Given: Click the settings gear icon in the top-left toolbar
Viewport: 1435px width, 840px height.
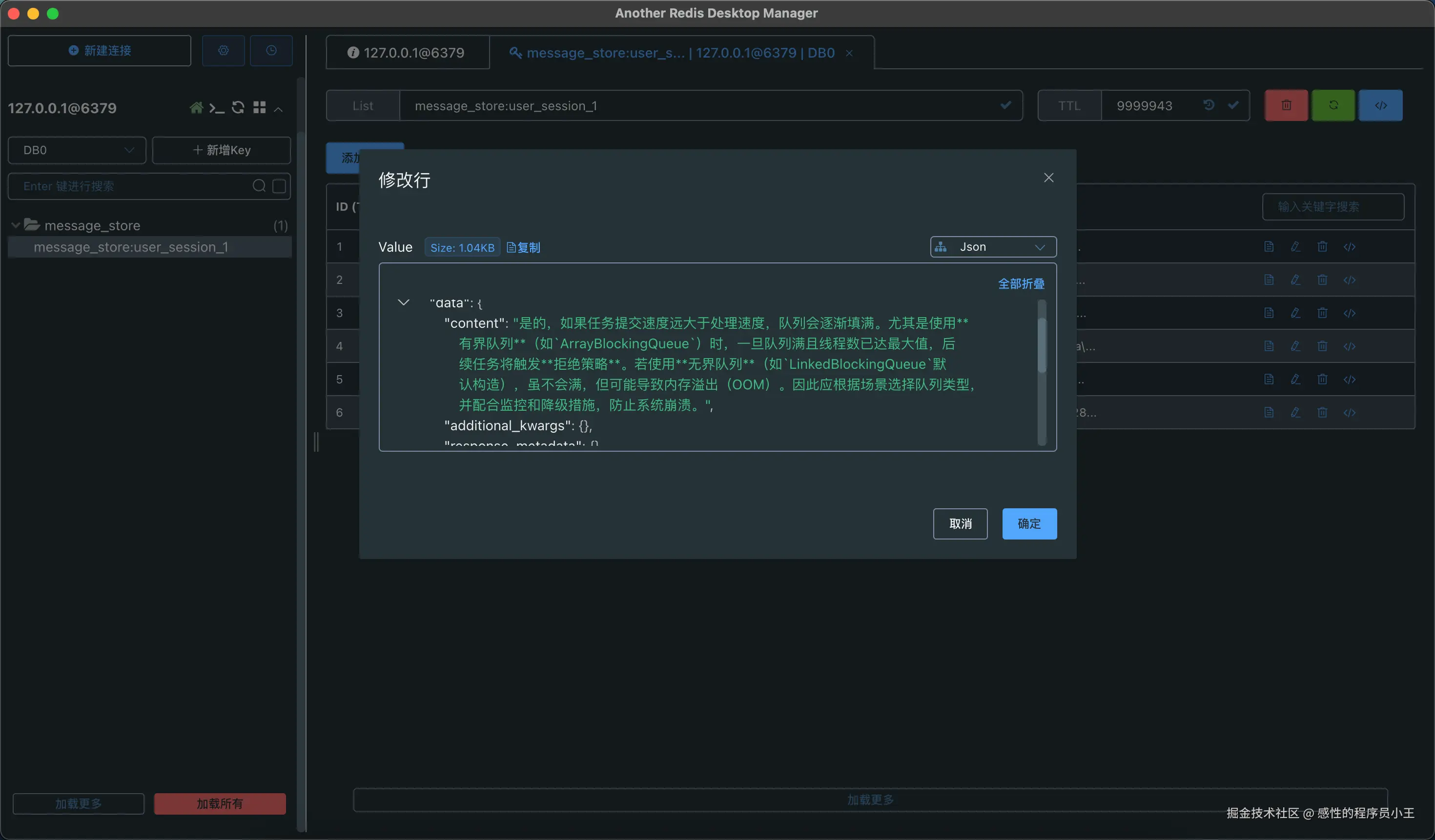Looking at the screenshot, I should (x=223, y=51).
